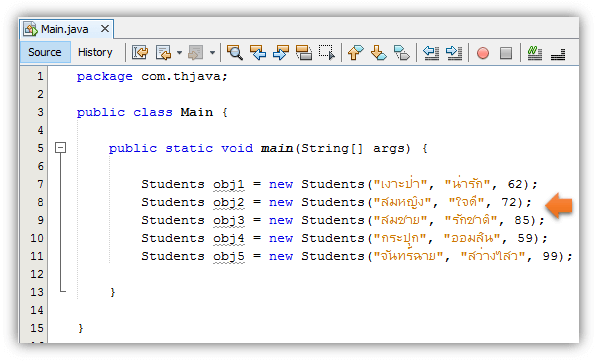
Task: Shift Line Left toolbar icon
Action: click(x=431, y=52)
